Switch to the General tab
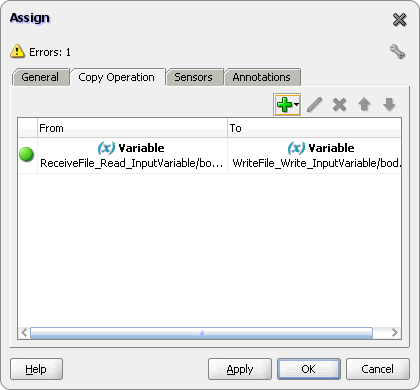The height and width of the screenshot is (390, 420). [40, 77]
